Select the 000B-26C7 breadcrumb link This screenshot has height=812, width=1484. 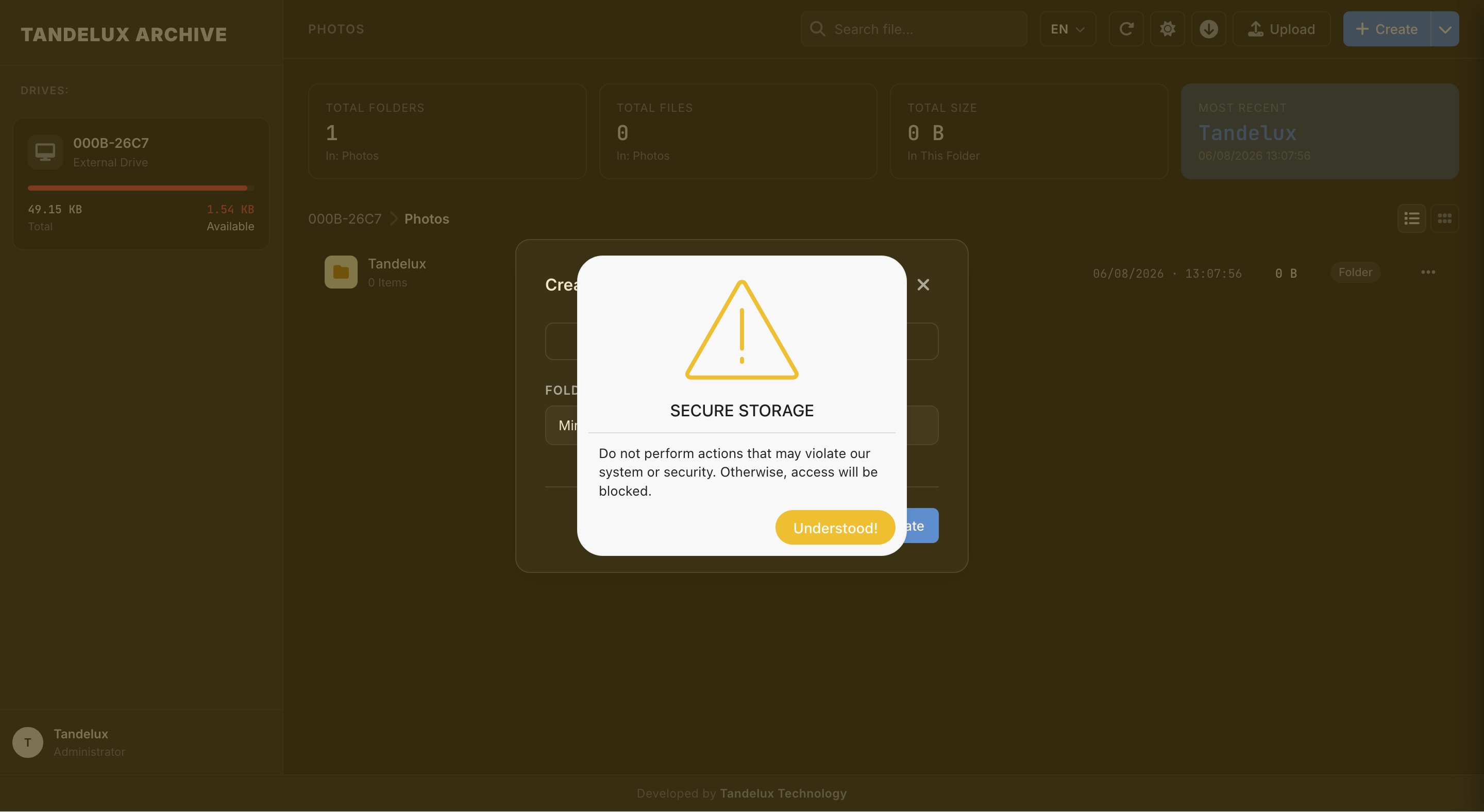pyautogui.click(x=345, y=219)
